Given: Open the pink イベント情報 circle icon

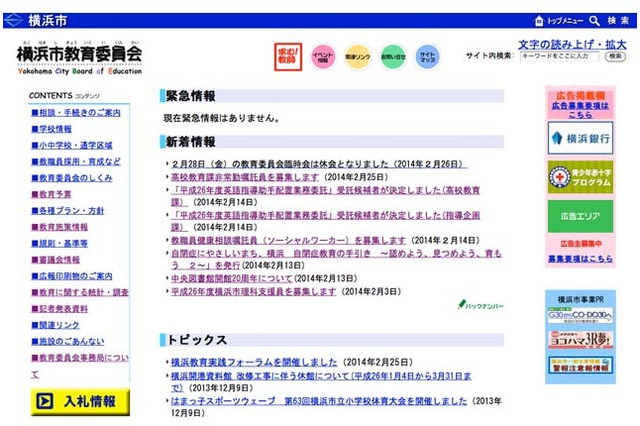Looking at the screenshot, I should (323, 57).
